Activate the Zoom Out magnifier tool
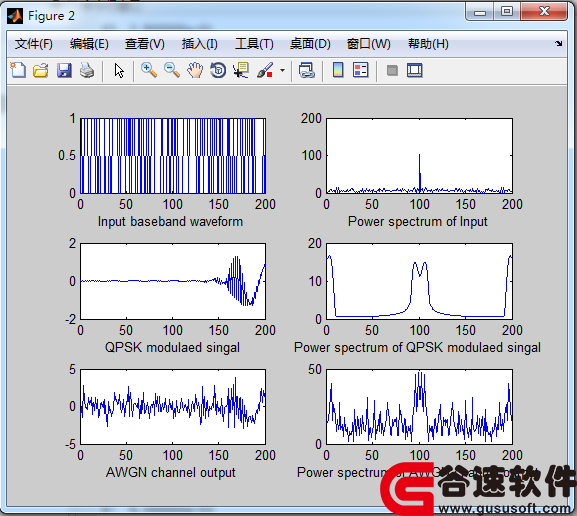Image resolution: width=577 pixels, height=516 pixels. (171, 70)
